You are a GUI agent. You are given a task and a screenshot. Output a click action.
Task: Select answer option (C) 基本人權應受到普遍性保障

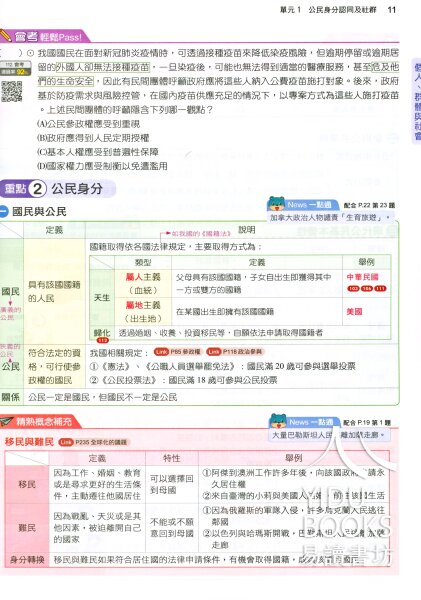coord(98,152)
